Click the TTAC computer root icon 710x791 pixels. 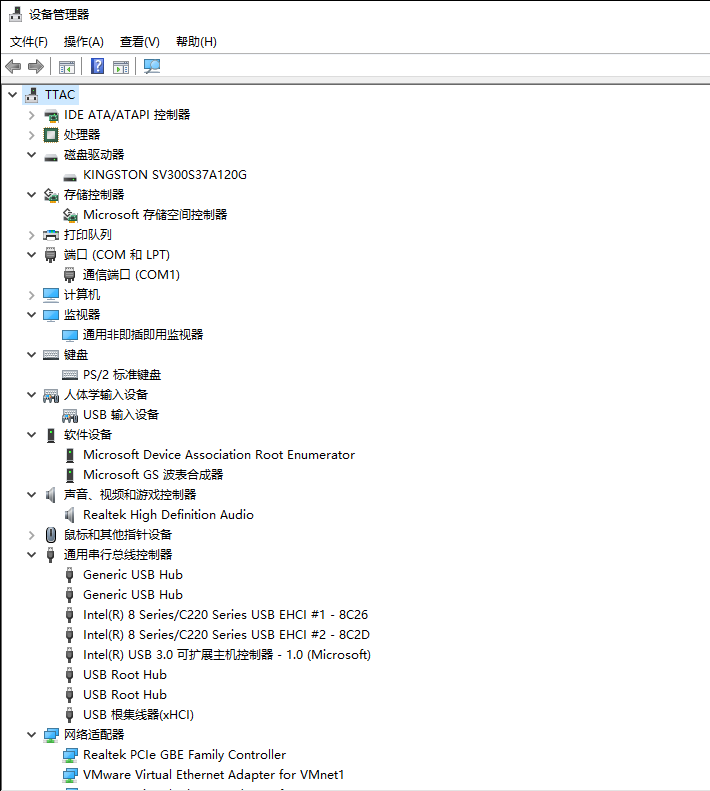(32, 95)
